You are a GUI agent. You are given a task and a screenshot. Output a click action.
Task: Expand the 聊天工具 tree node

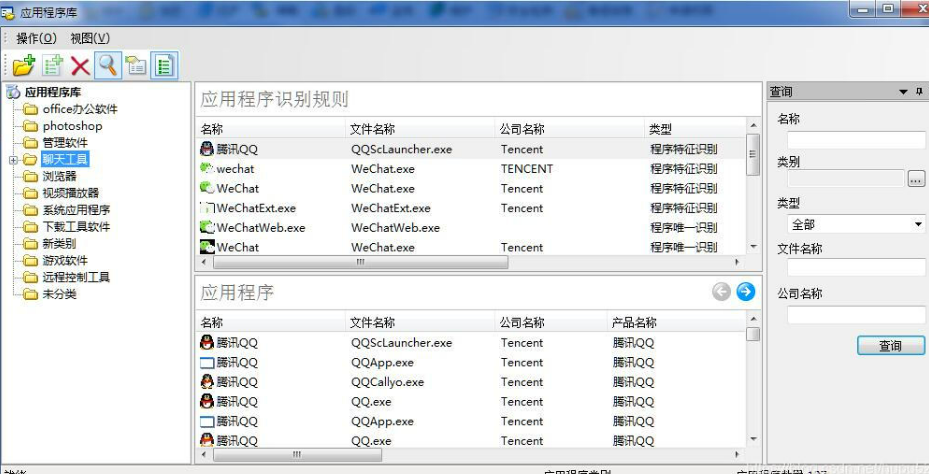[x=14, y=160]
